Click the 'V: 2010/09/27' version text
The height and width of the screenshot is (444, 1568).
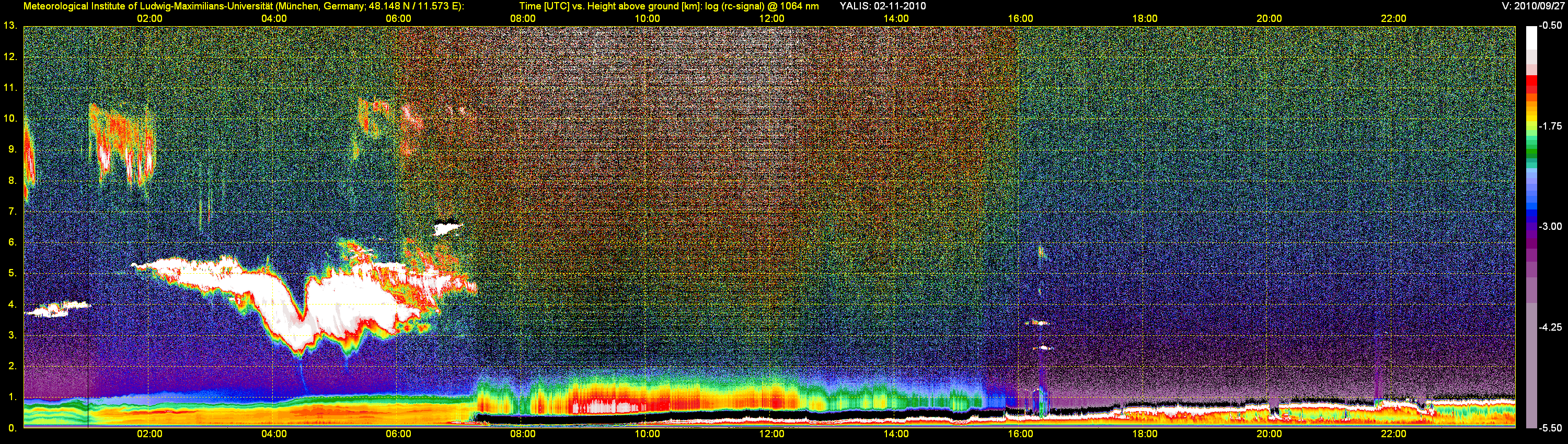pos(1532,6)
